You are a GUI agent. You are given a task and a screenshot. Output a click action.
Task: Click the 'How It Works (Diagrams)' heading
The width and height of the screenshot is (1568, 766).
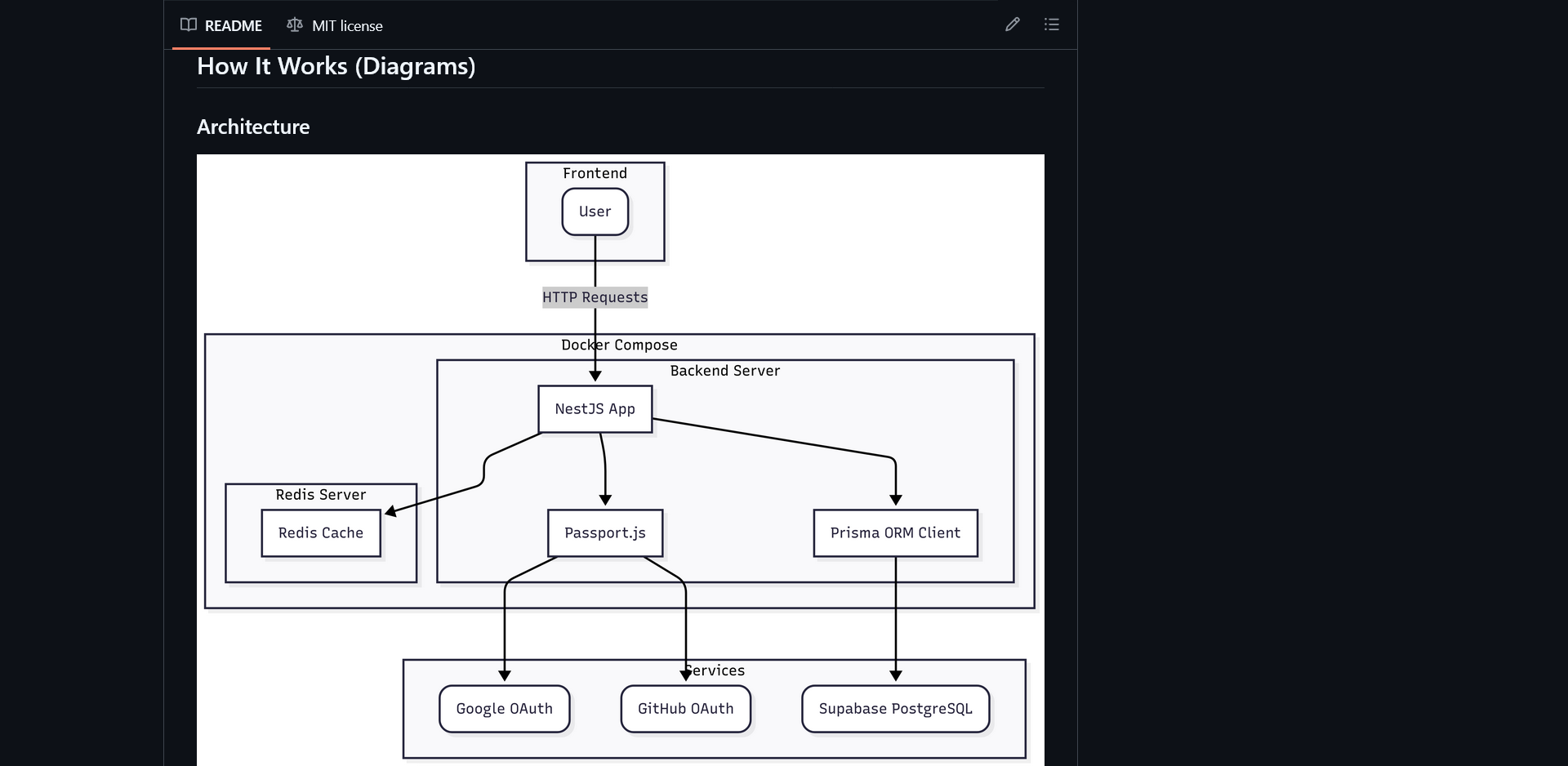336,66
